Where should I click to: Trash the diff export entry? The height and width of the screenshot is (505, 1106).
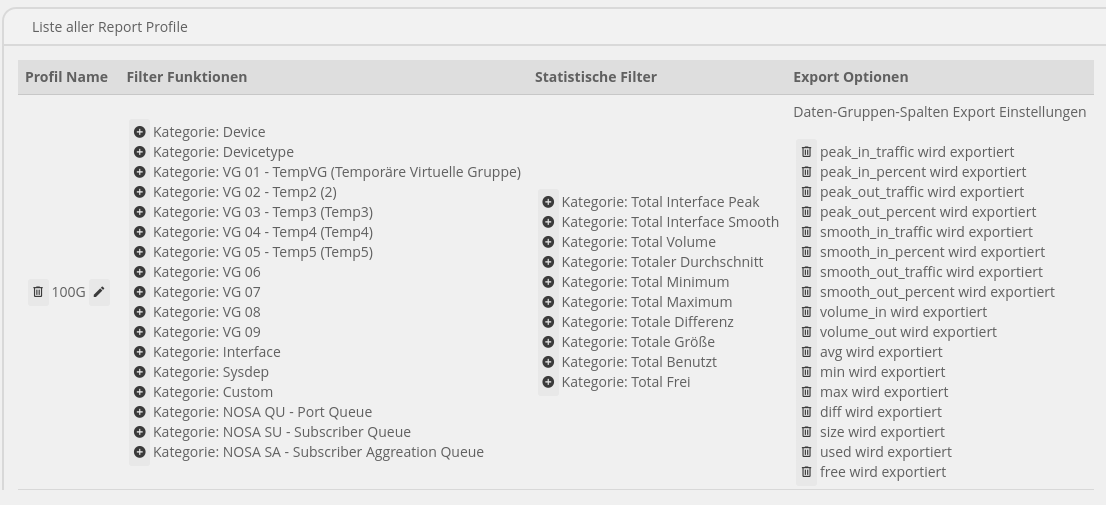point(806,412)
